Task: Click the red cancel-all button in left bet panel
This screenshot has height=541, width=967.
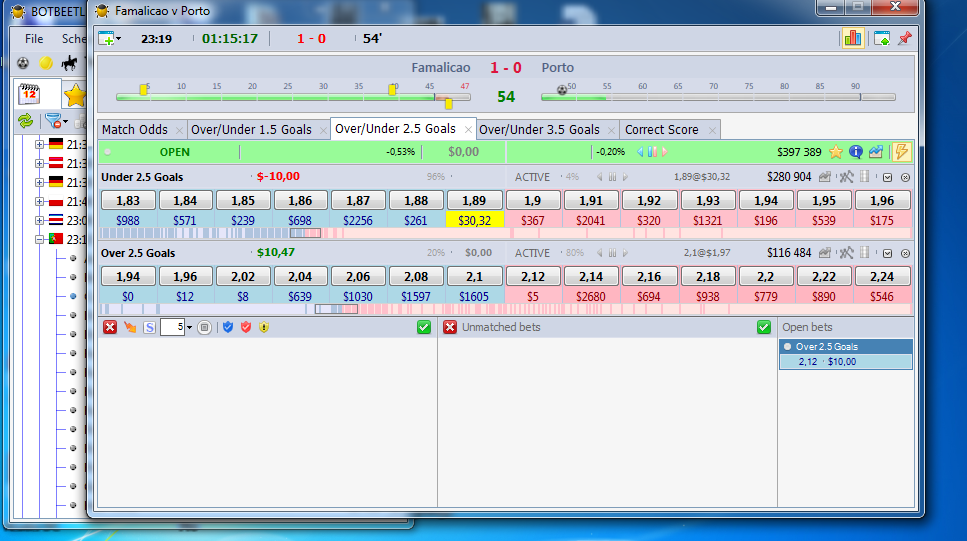Action: tap(110, 327)
